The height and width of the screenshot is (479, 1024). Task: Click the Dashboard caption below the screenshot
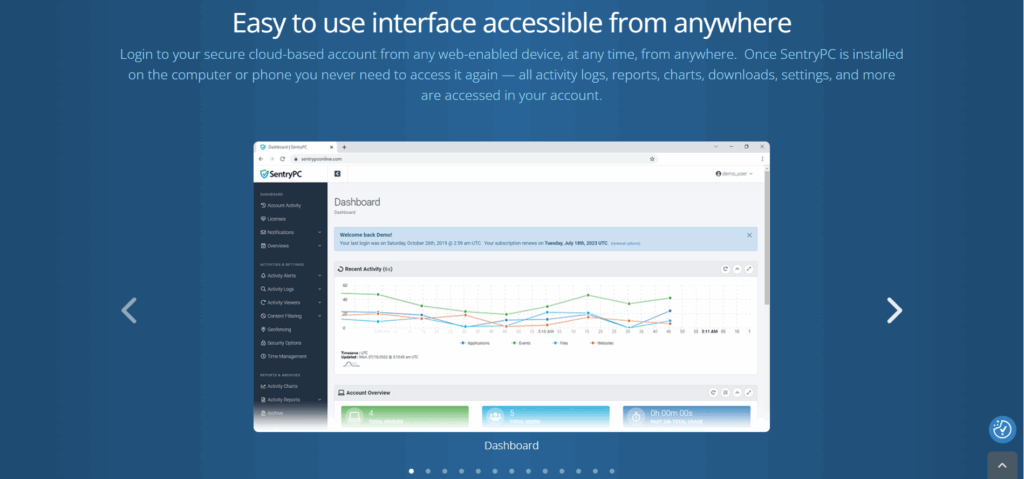511,446
